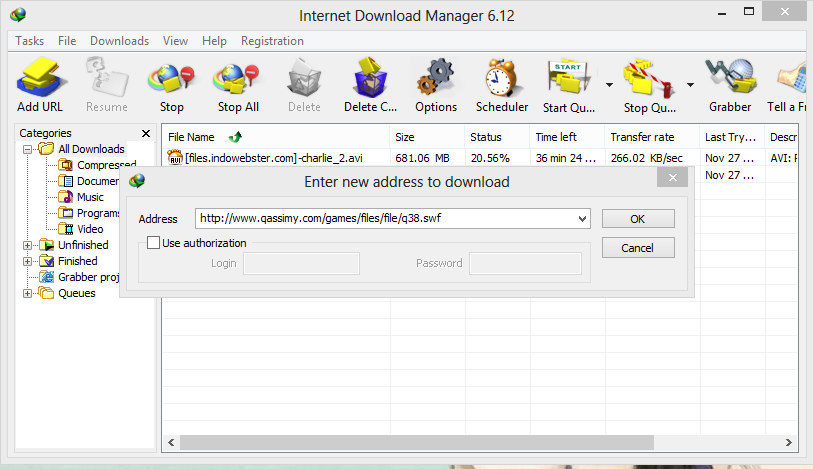This screenshot has height=469, width=813.
Task: Click the Add URL toolbar icon
Action: [x=40, y=78]
